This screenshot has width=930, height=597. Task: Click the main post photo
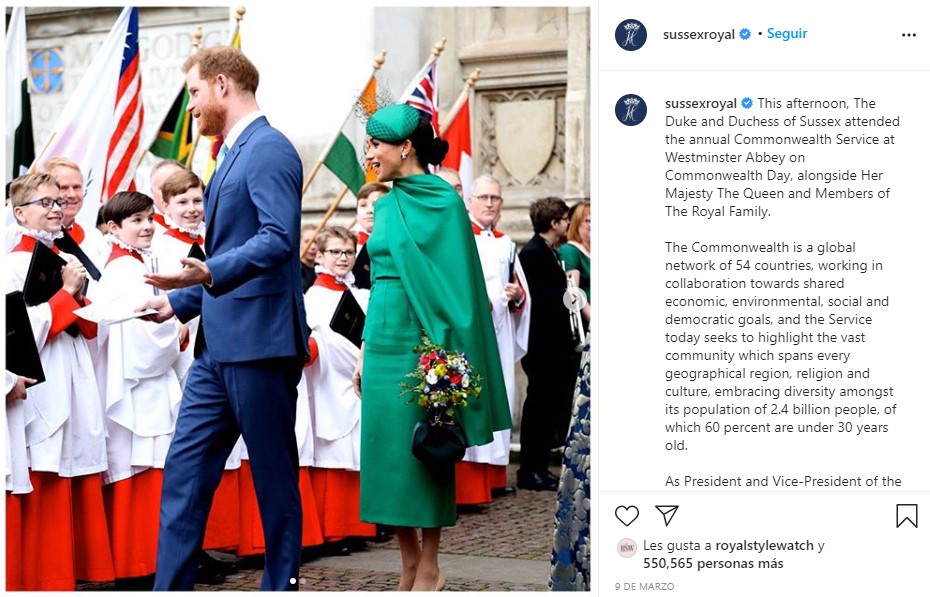click(298, 299)
